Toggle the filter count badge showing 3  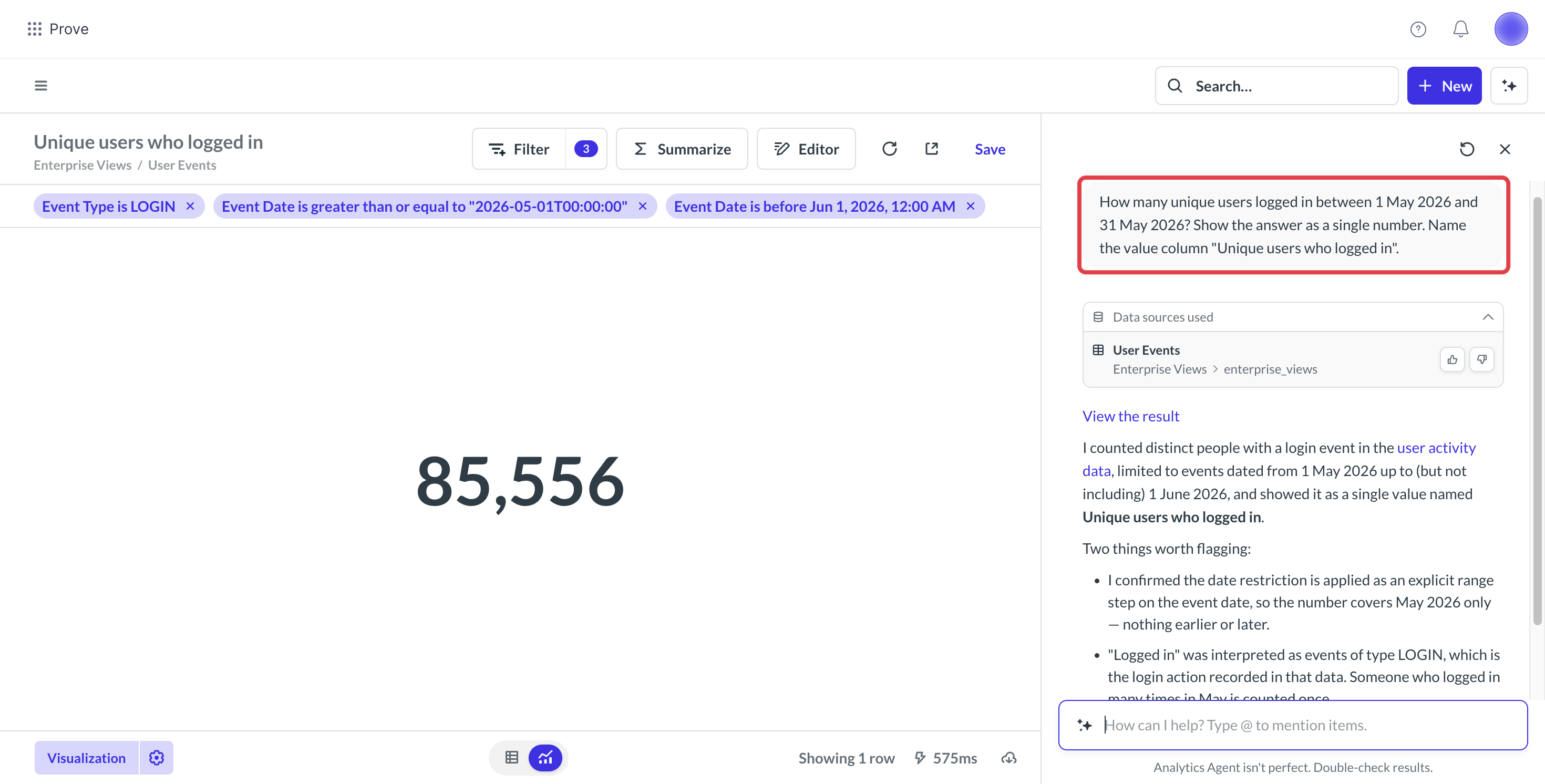click(586, 149)
